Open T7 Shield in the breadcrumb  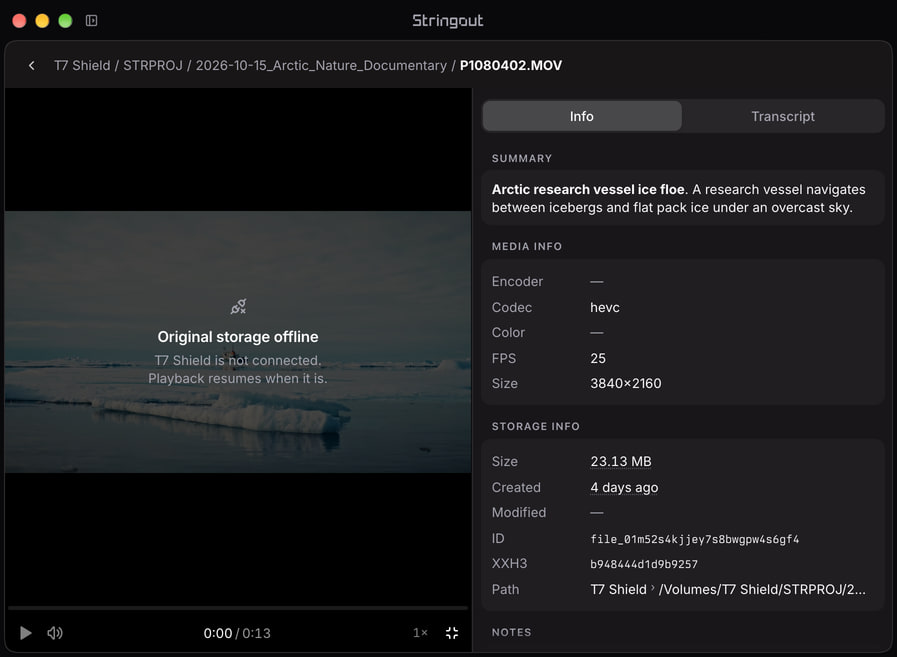(82, 65)
